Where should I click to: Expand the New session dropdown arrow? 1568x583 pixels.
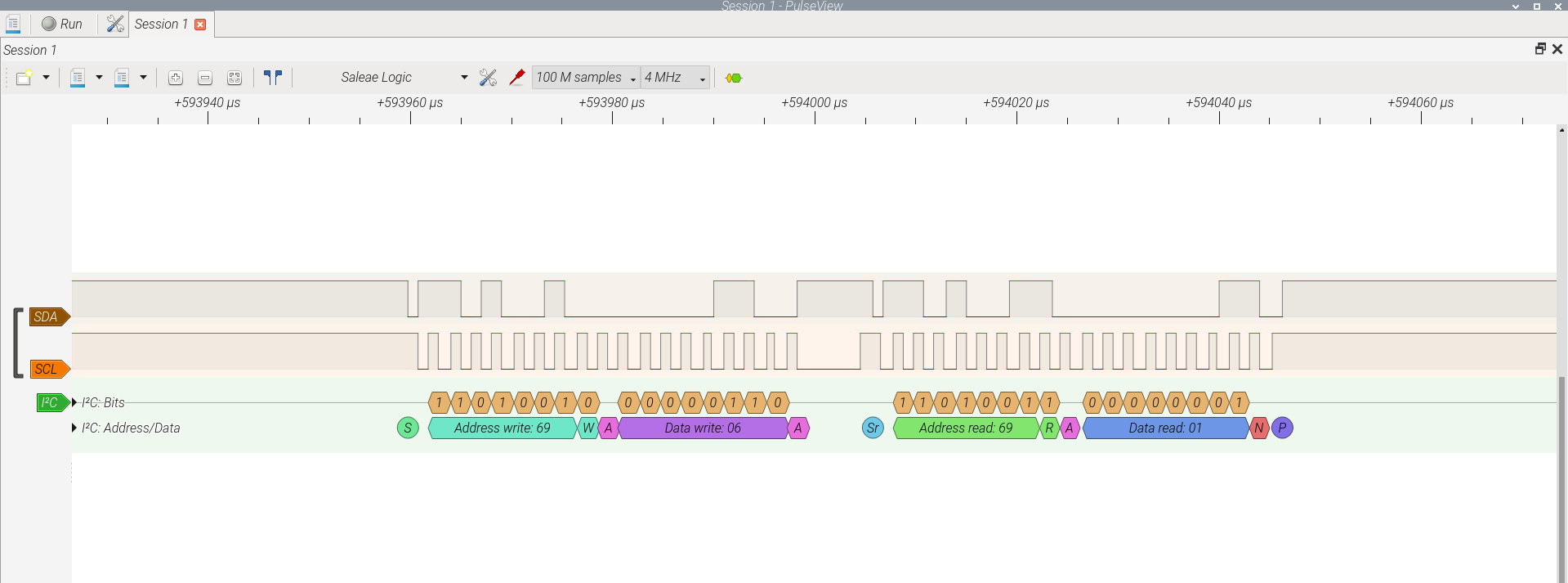(46, 78)
